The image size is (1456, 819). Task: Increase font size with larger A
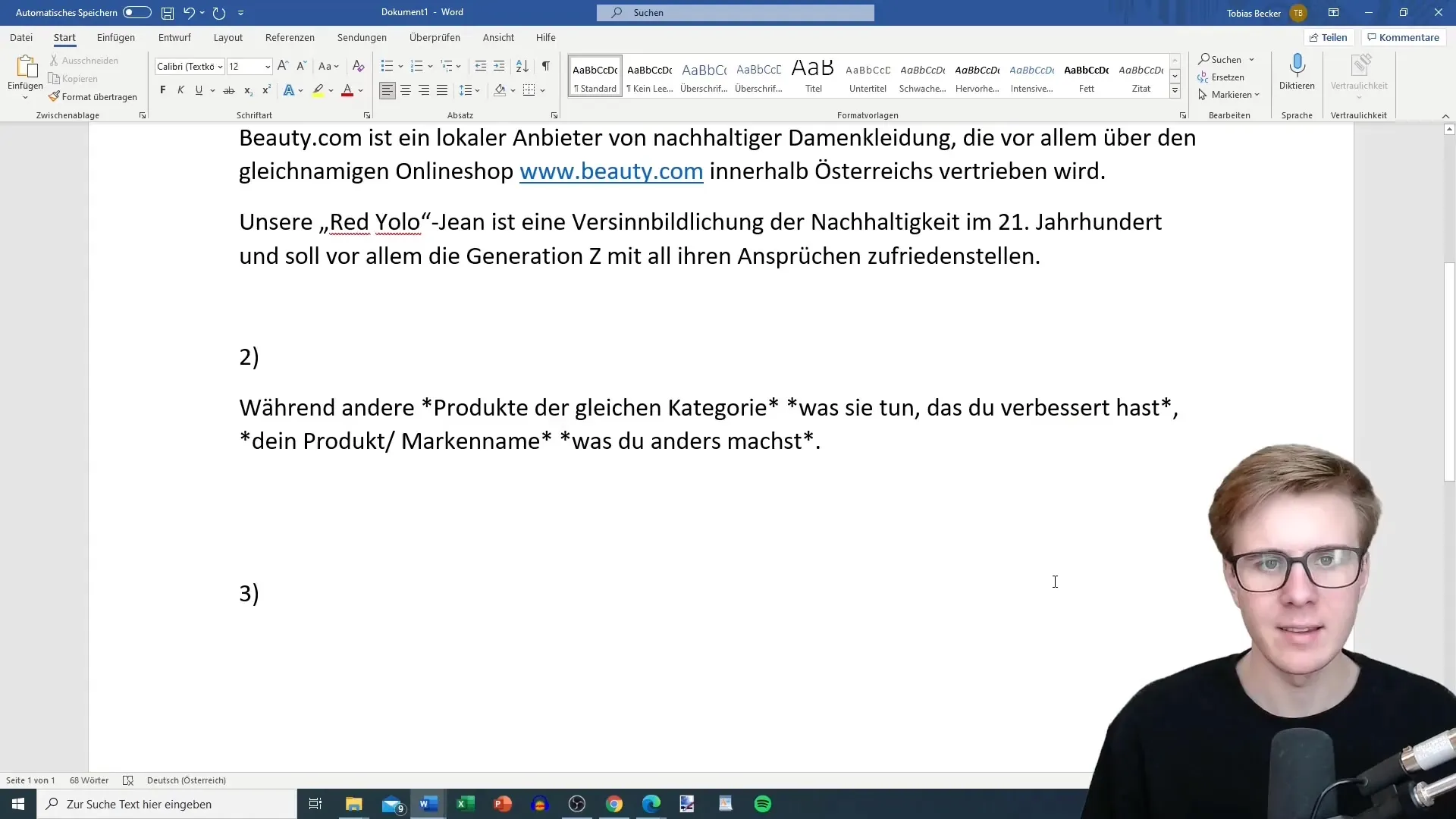coord(283,66)
